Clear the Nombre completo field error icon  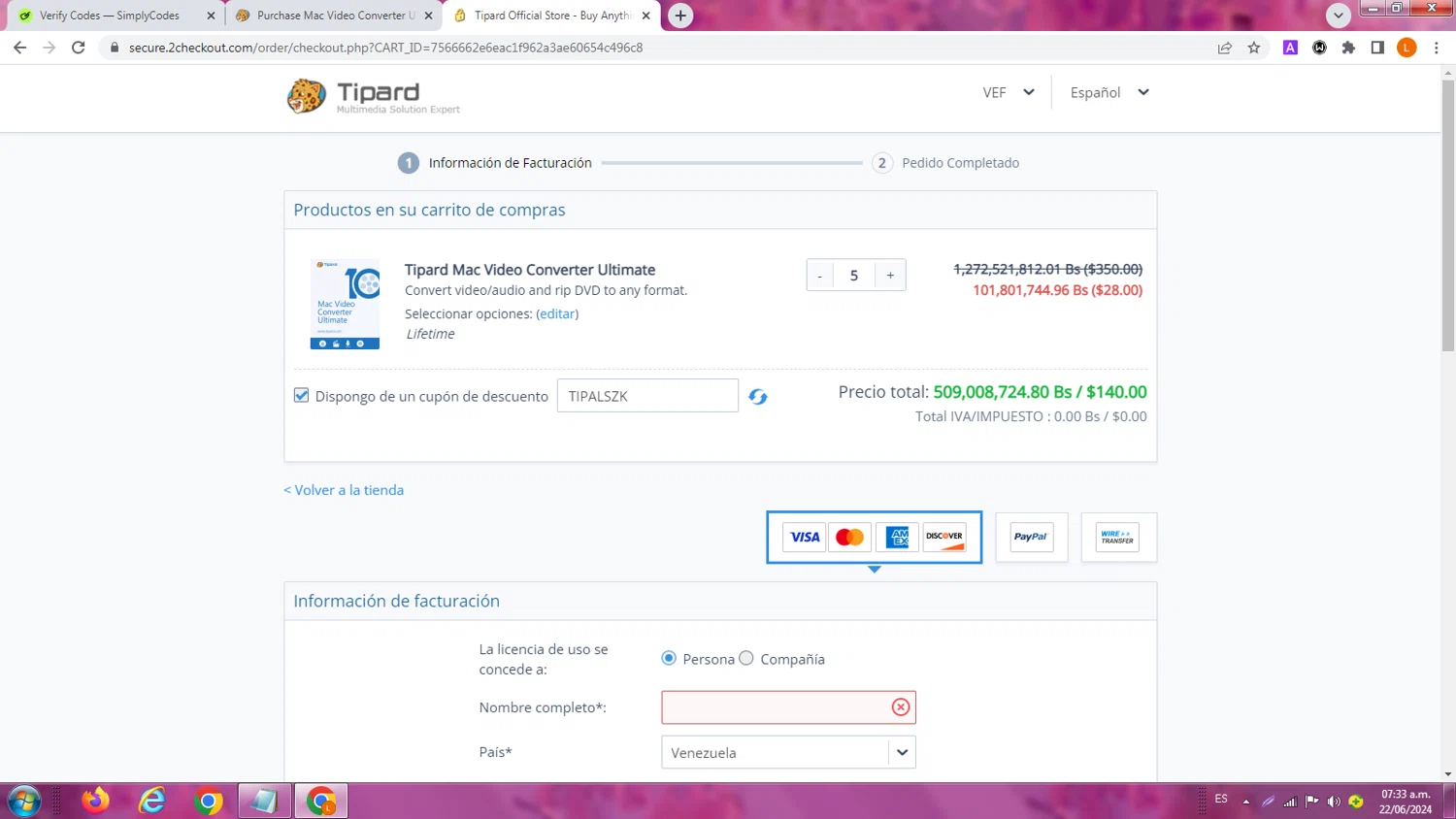point(901,707)
